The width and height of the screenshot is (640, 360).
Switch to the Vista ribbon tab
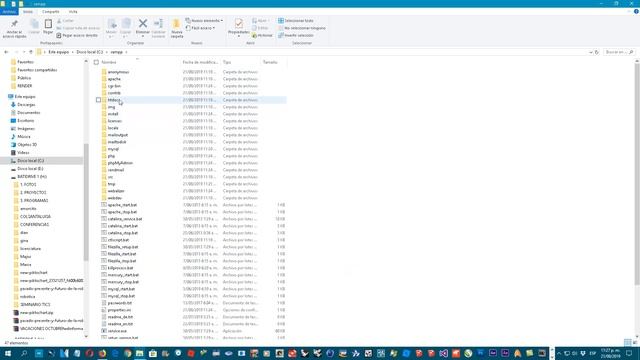73,11
